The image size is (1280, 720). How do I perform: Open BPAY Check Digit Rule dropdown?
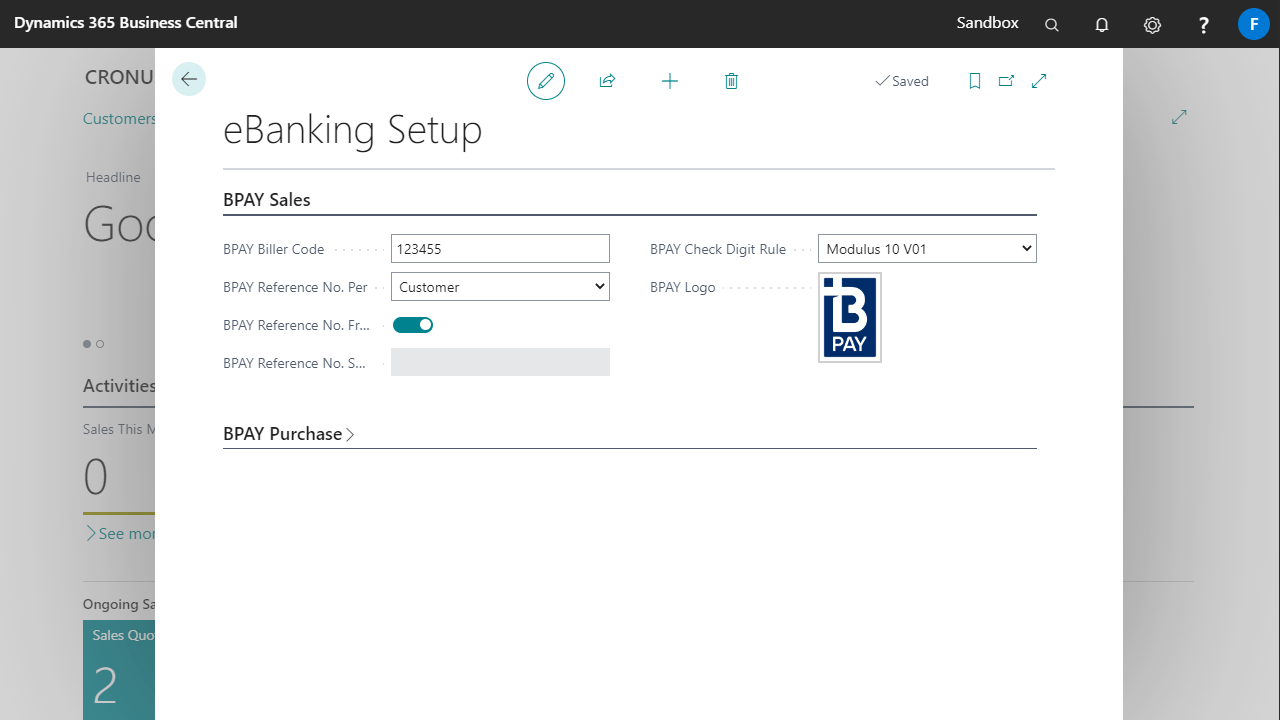927,249
